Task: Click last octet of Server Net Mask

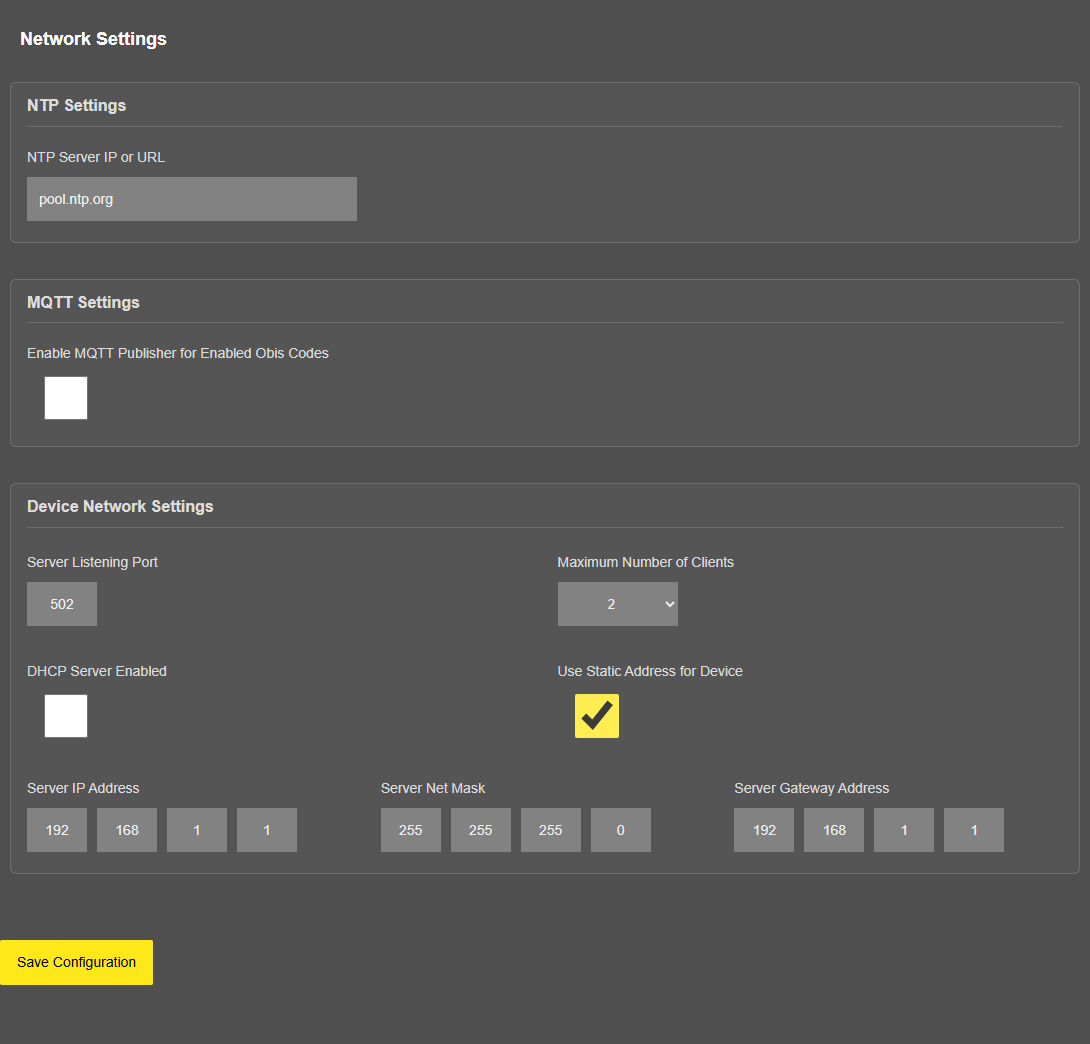Action: click(x=621, y=830)
